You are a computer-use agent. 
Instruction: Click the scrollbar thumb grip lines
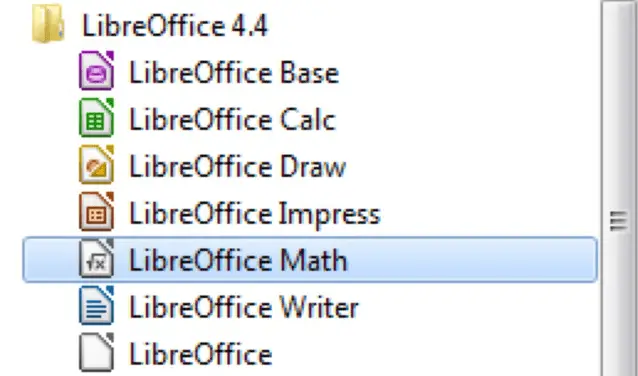(x=618, y=221)
